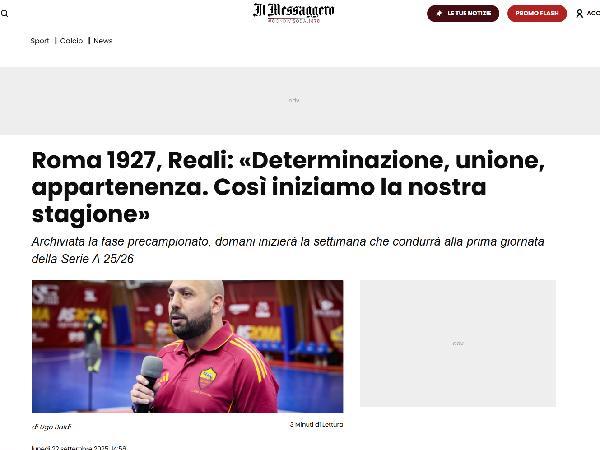Open the Promo Flash button
The image size is (600, 450).
coord(537,13)
